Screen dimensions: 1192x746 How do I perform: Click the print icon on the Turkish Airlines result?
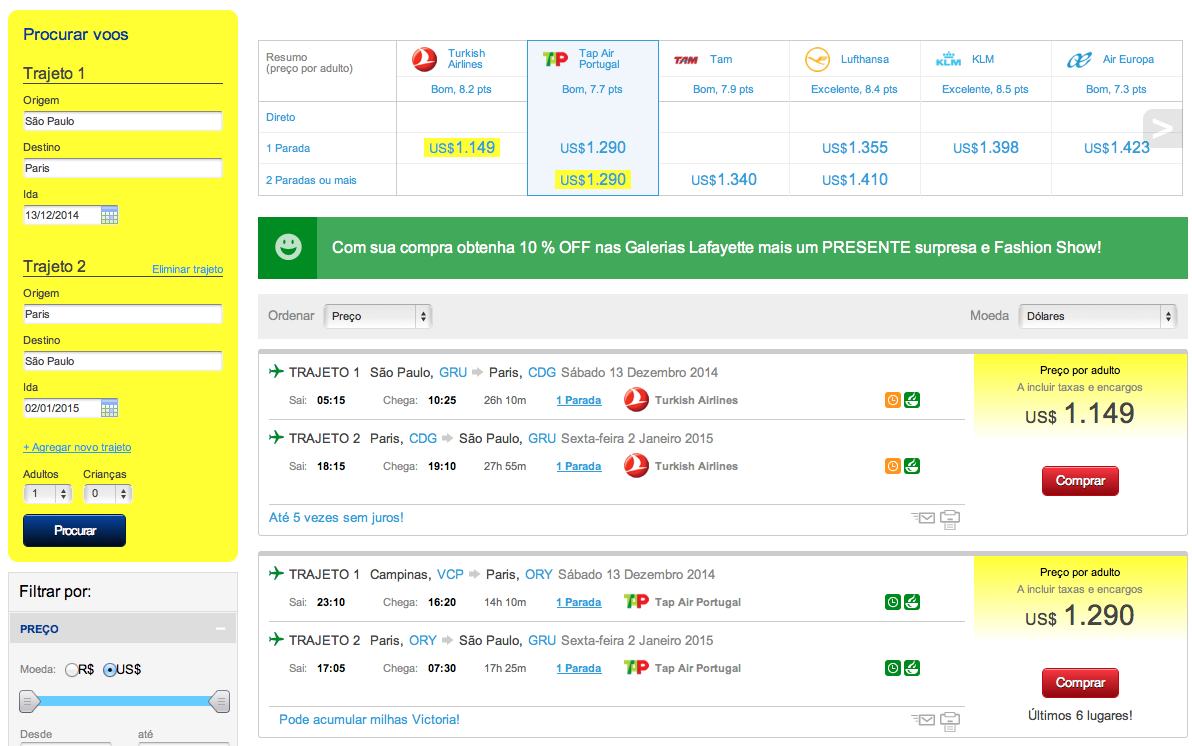pos(950,518)
